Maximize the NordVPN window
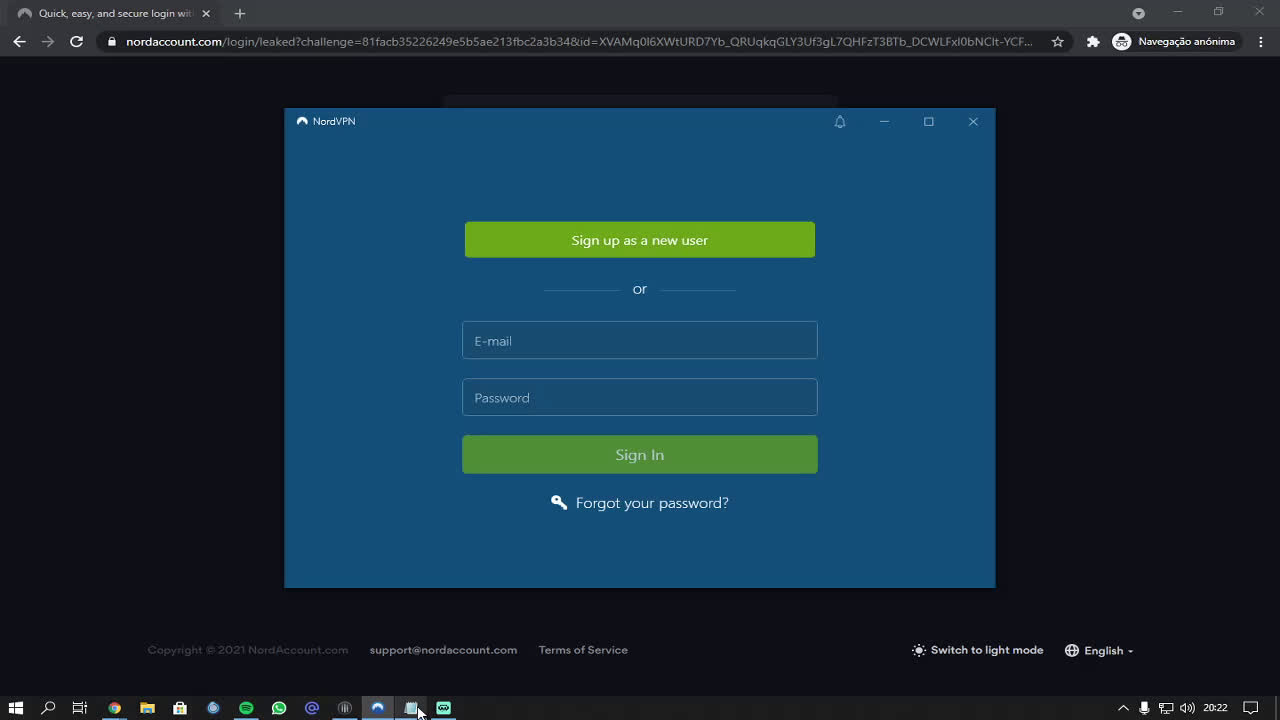Viewport: 1280px width, 720px height. [928, 121]
